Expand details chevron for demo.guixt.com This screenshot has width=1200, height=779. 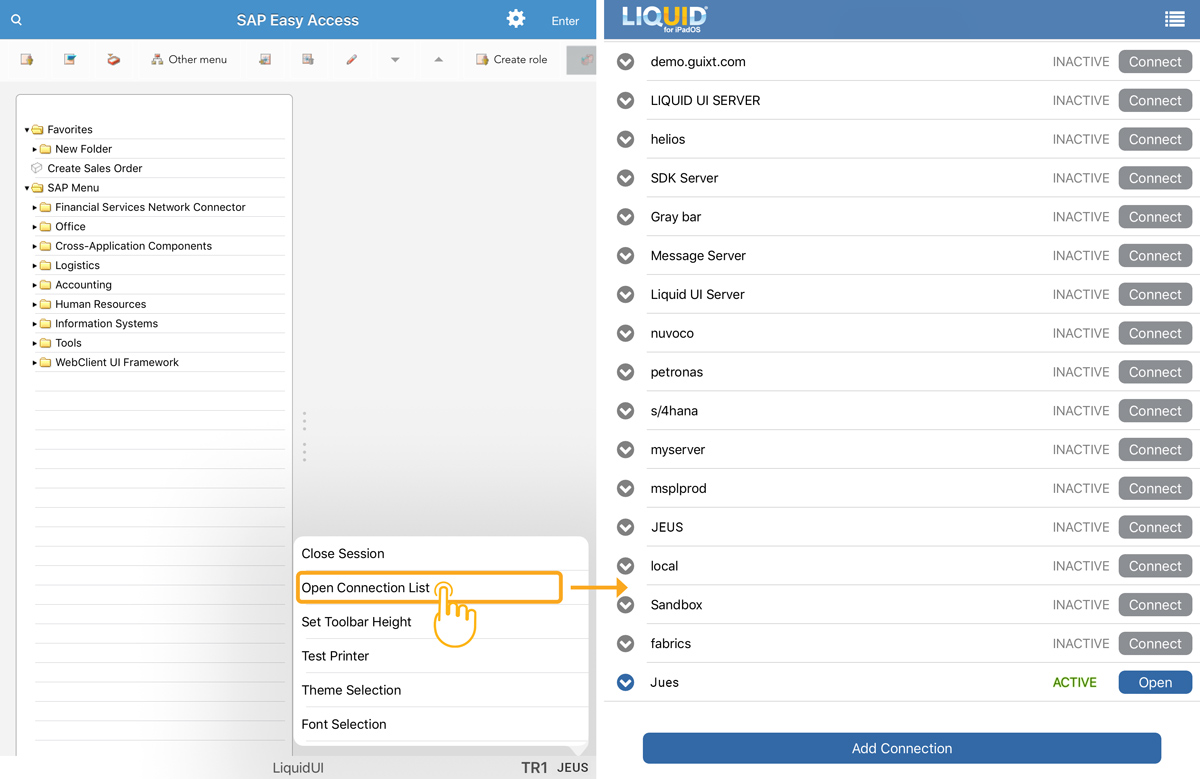tap(626, 62)
